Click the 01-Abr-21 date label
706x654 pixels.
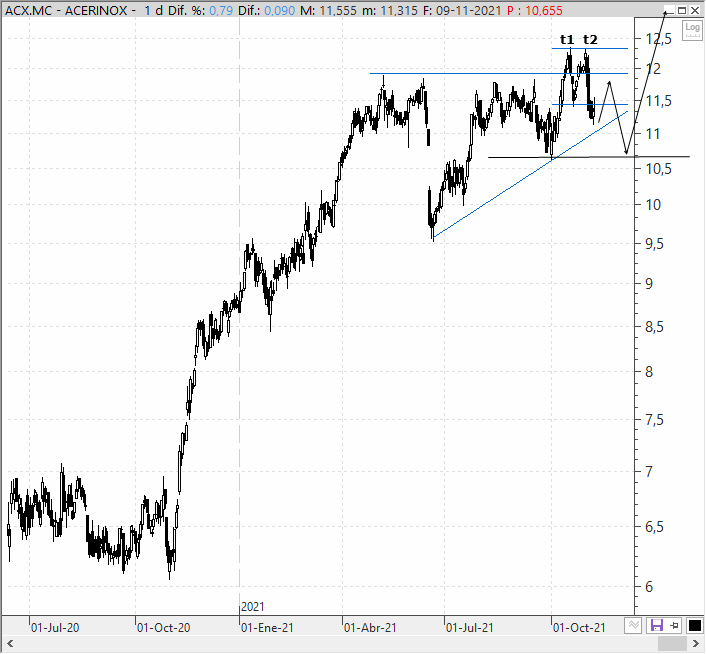point(371,627)
